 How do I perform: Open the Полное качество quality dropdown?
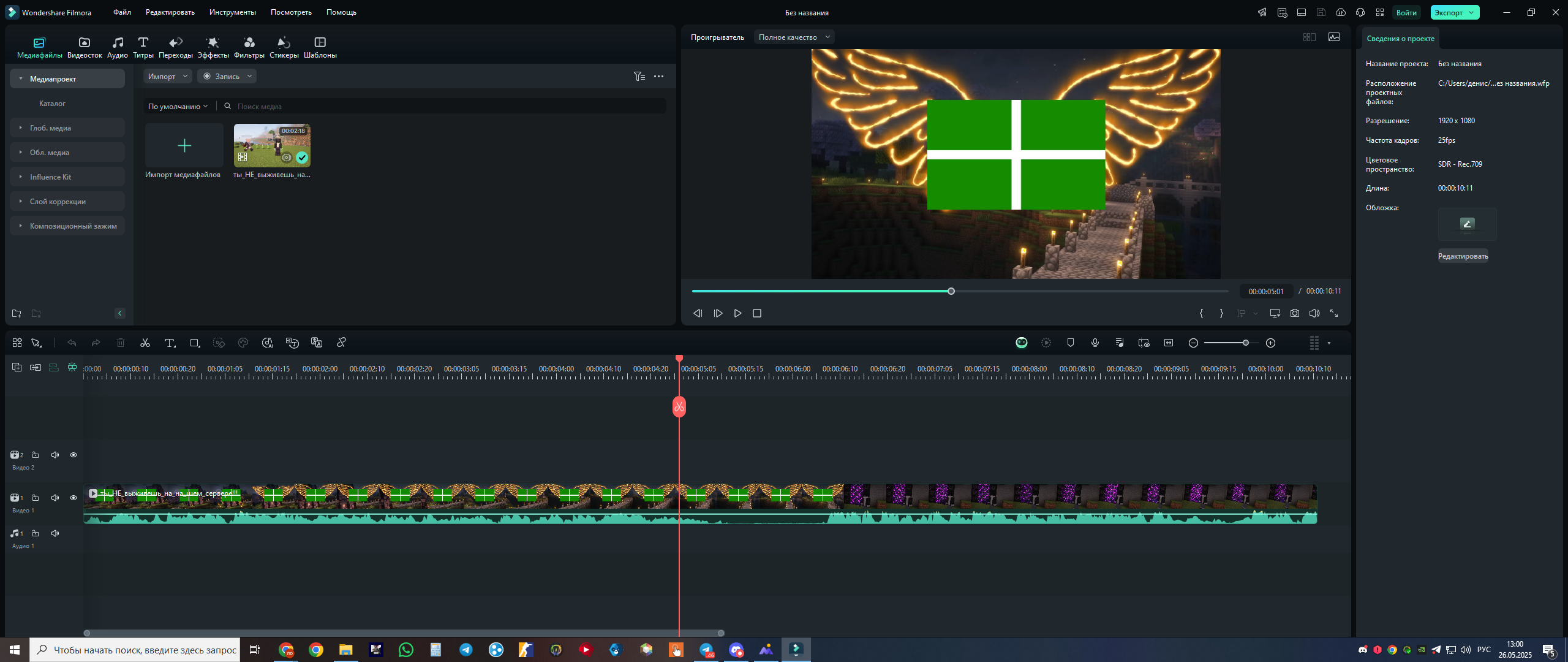tap(794, 37)
